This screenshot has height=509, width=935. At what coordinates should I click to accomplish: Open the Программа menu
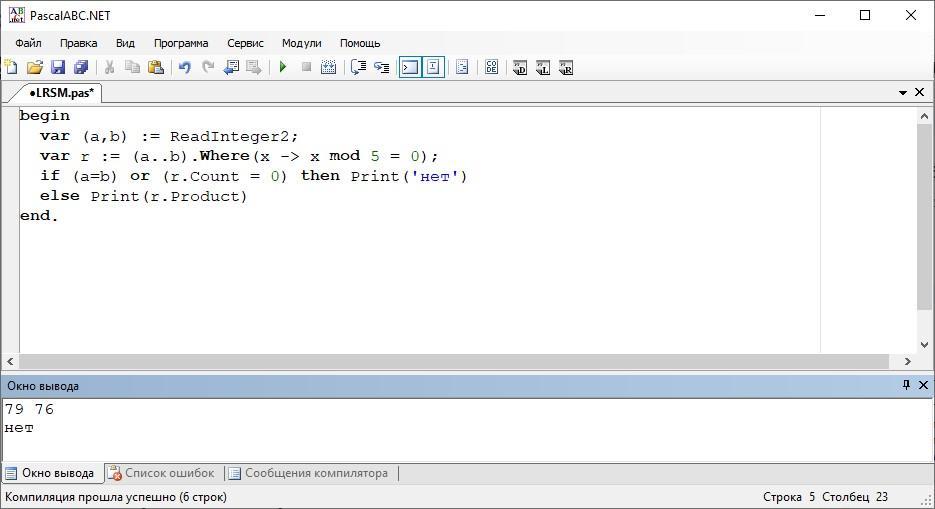pos(181,43)
